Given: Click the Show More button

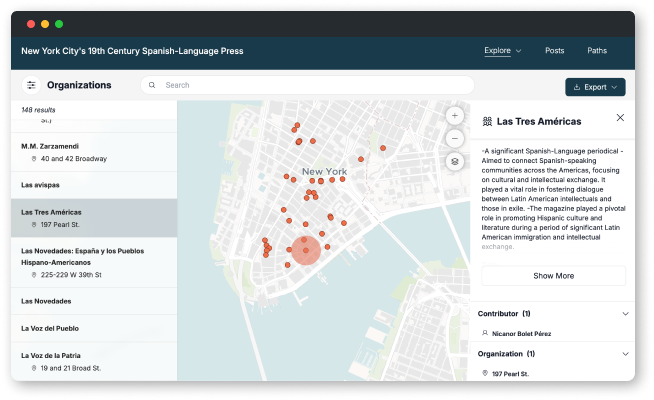Looking at the screenshot, I should 553,276.
